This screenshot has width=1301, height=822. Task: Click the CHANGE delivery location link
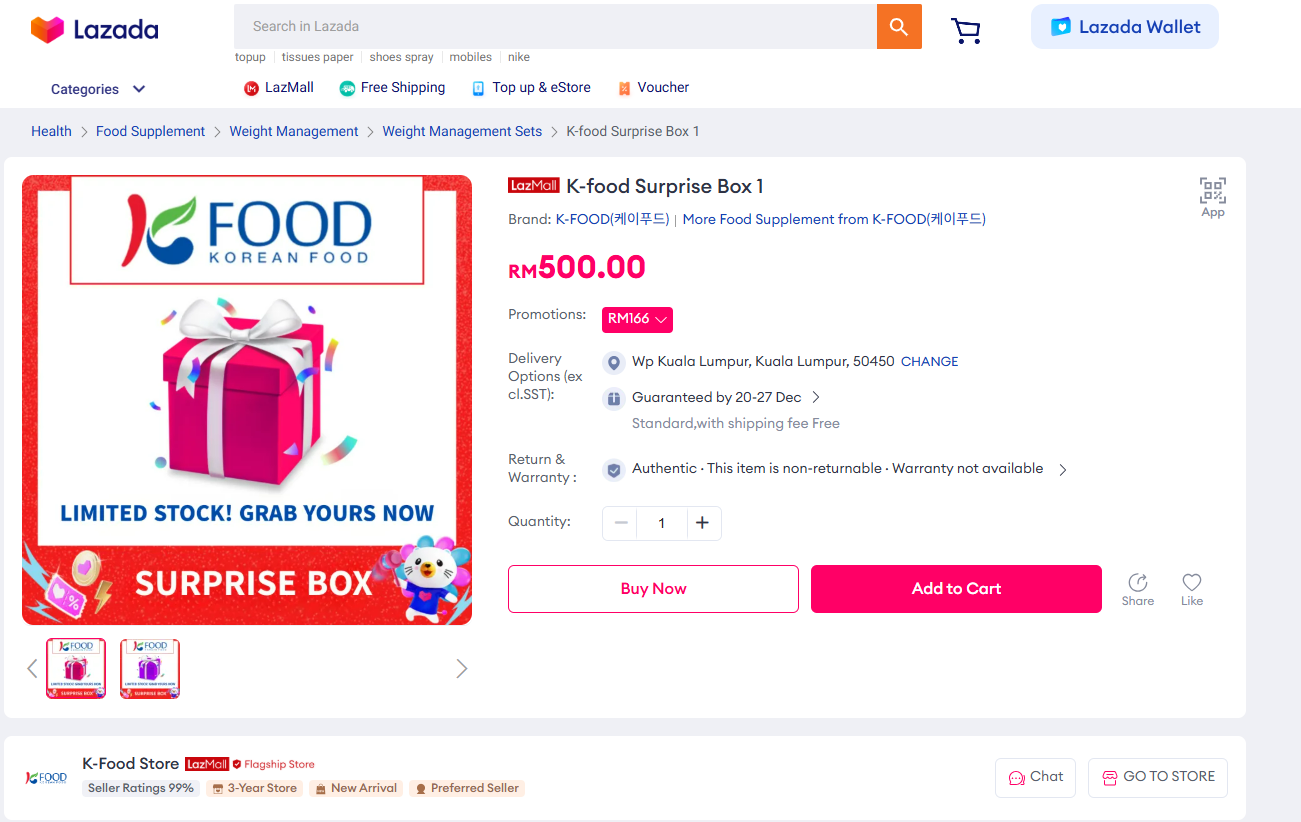(929, 362)
